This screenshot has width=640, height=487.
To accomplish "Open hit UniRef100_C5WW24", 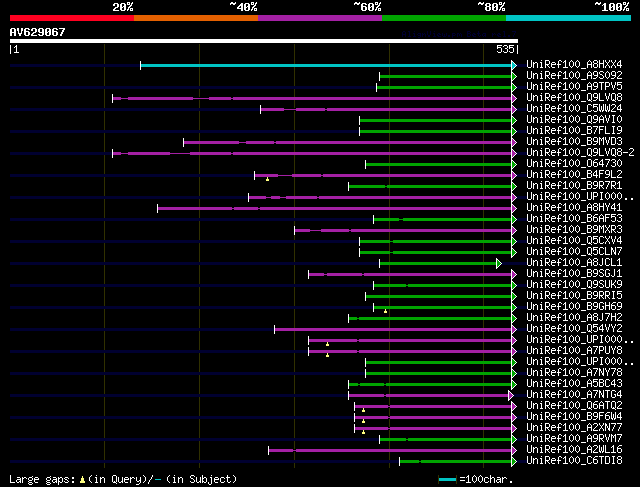I will click(x=574, y=109).
